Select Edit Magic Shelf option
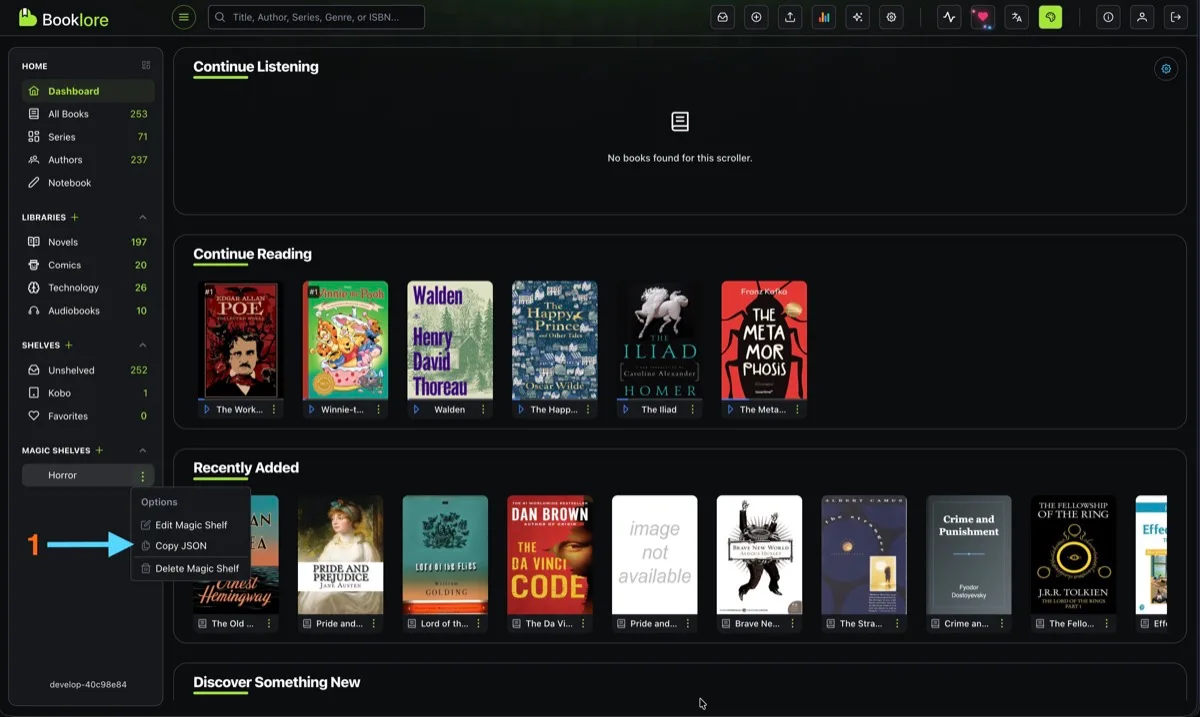1200x717 pixels. (190, 525)
